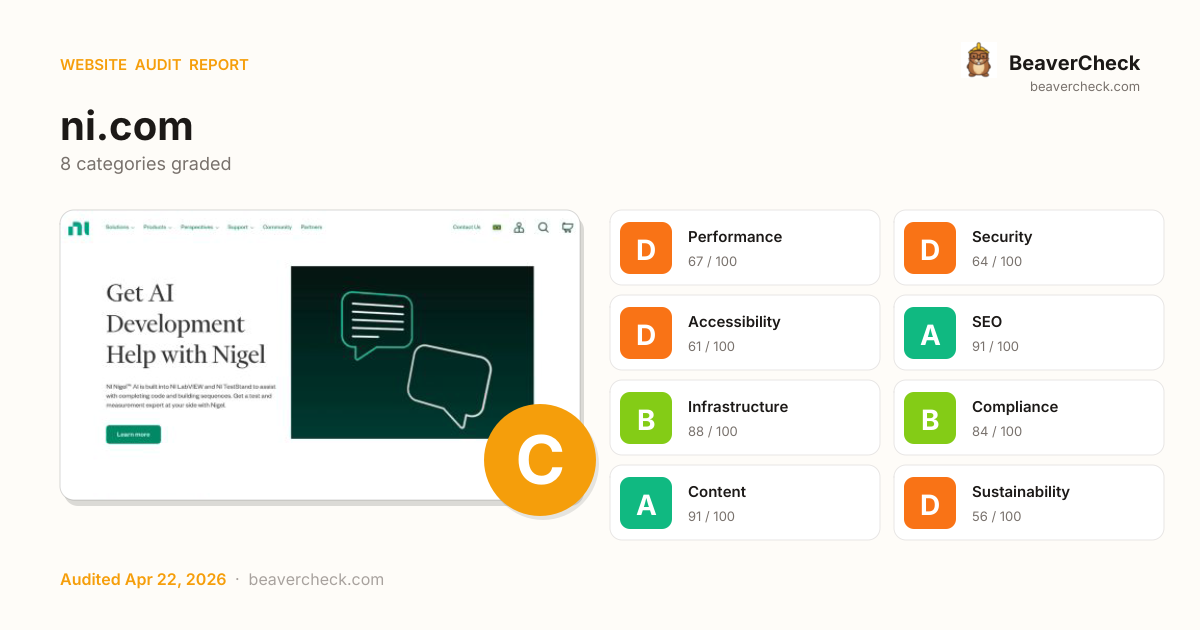Select the Sustainability score card
This screenshot has height=630, width=1200.
[1028, 503]
